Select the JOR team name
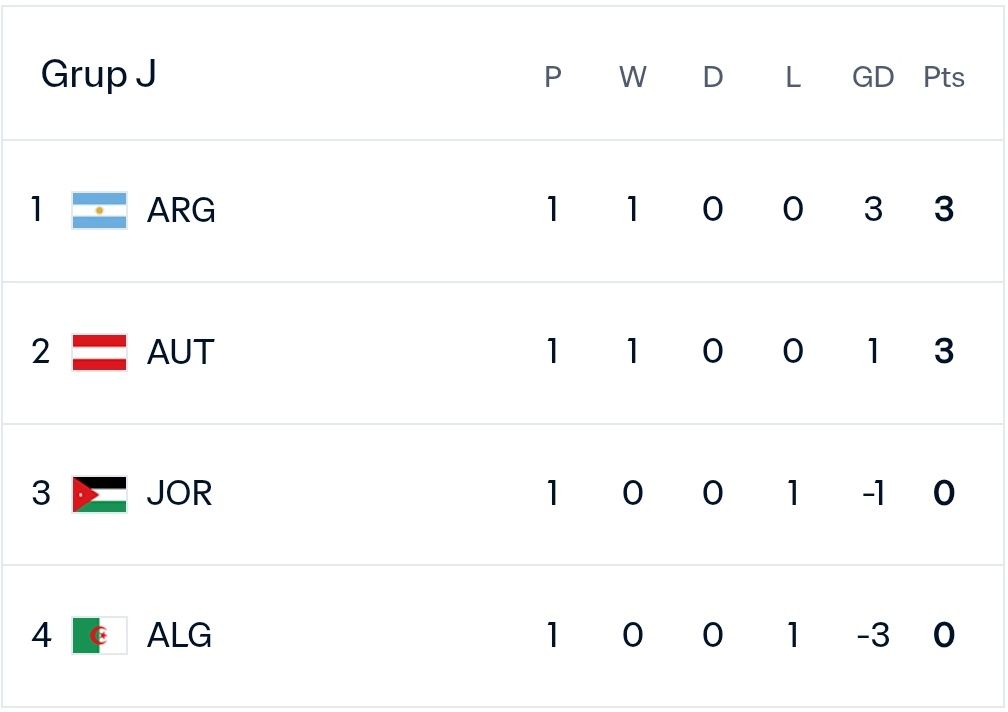 (x=179, y=494)
